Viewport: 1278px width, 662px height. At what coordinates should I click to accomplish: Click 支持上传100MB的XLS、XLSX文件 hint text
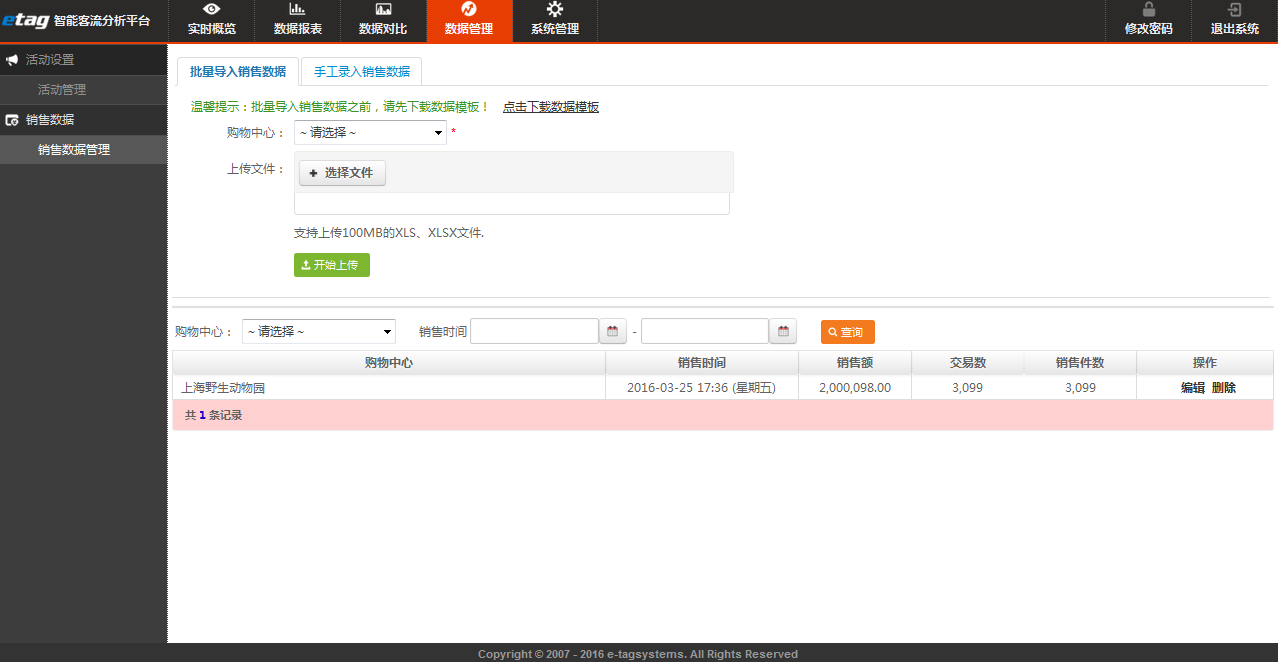coord(388,233)
